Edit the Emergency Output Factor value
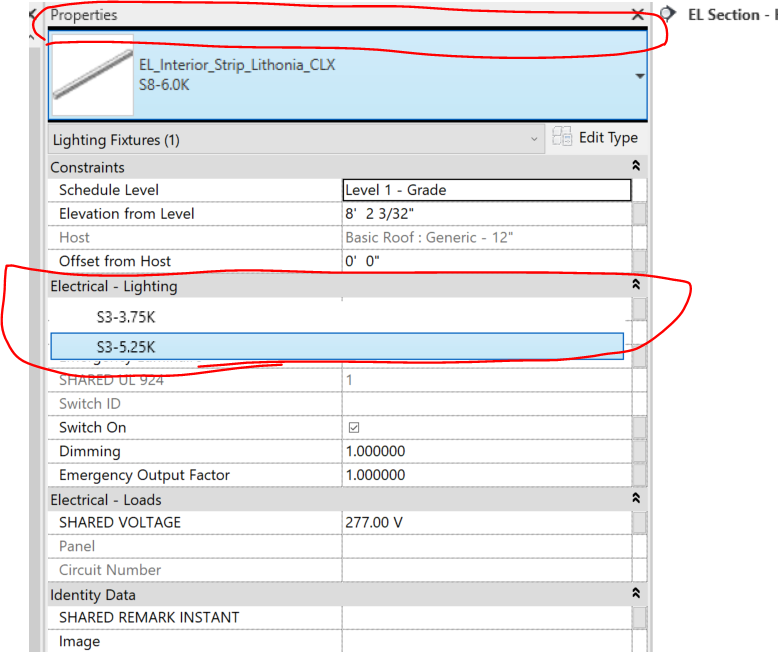 (487, 475)
